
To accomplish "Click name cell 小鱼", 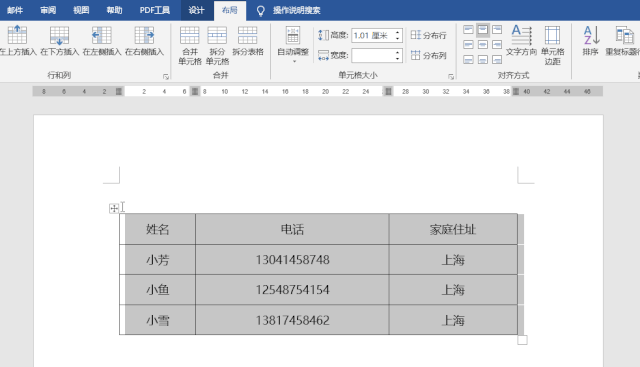I will [158, 290].
